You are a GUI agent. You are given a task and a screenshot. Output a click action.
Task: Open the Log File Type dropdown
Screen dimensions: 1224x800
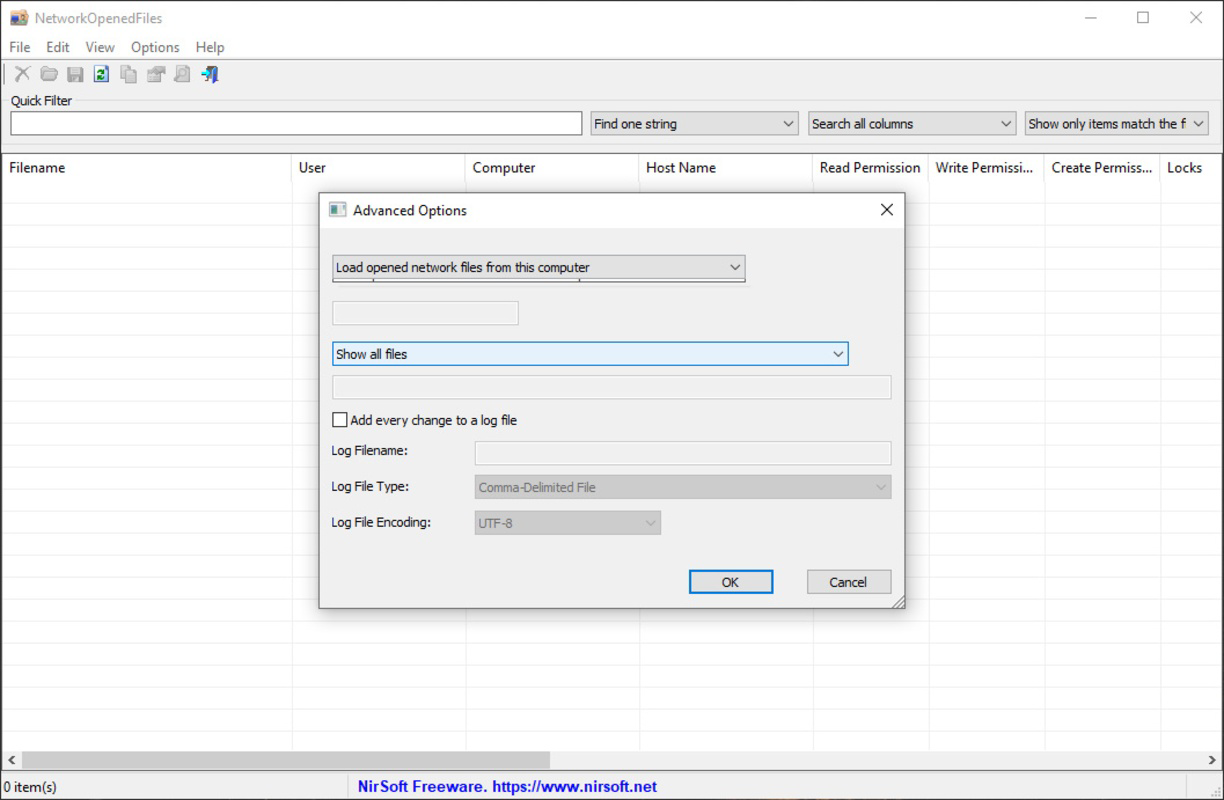(683, 487)
